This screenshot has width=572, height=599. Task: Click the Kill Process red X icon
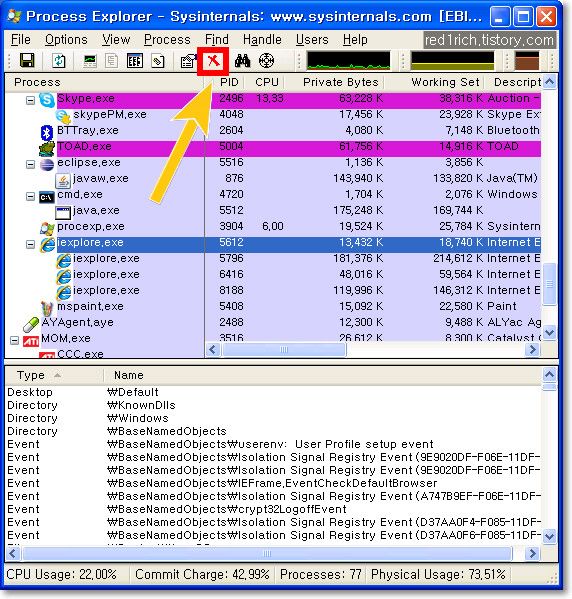(213, 60)
